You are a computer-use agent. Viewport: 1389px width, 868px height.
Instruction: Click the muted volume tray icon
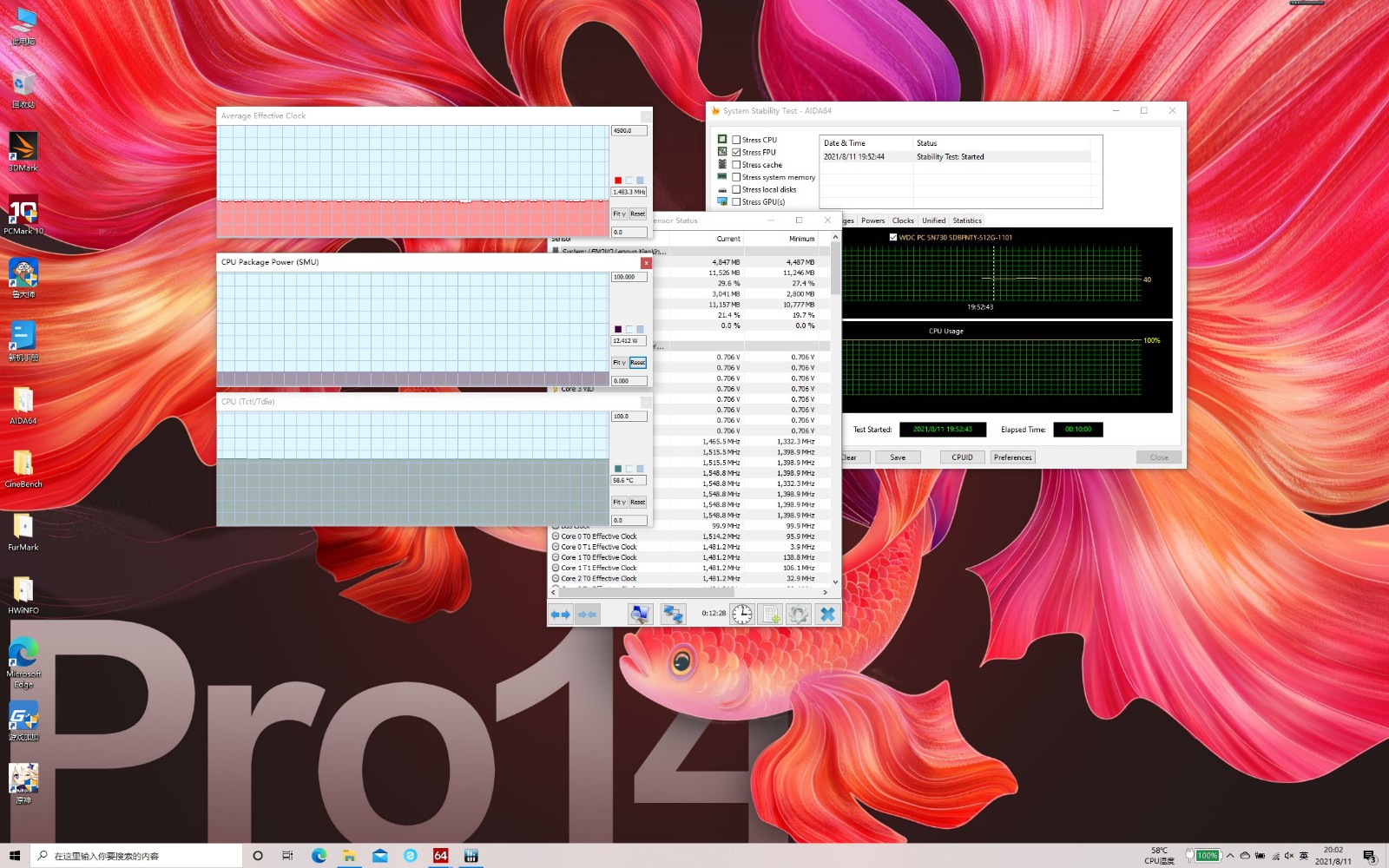(1289, 856)
